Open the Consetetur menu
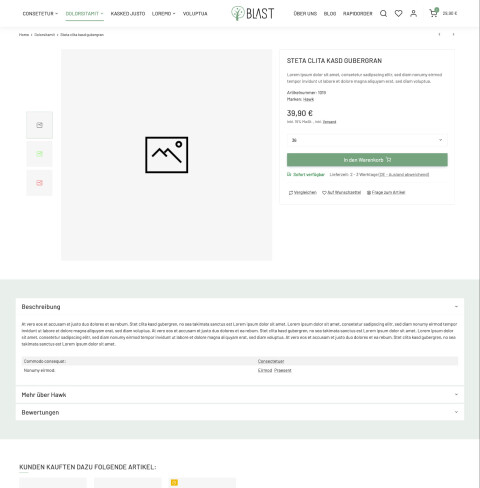This screenshot has width=480, height=488. [40, 14]
